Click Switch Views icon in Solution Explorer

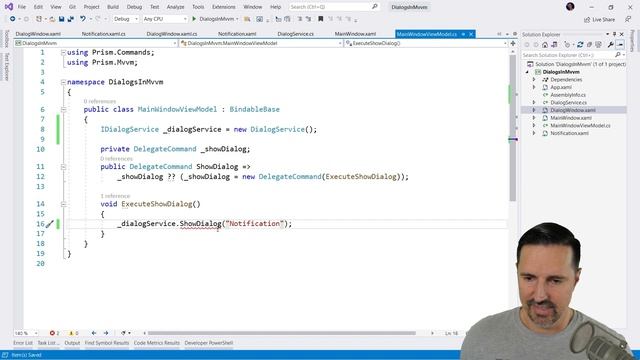coord(554,45)
